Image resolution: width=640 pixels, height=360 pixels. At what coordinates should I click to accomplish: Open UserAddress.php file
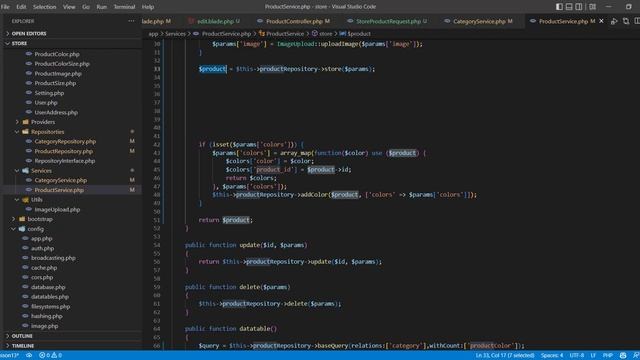click(x=56, y=112)
